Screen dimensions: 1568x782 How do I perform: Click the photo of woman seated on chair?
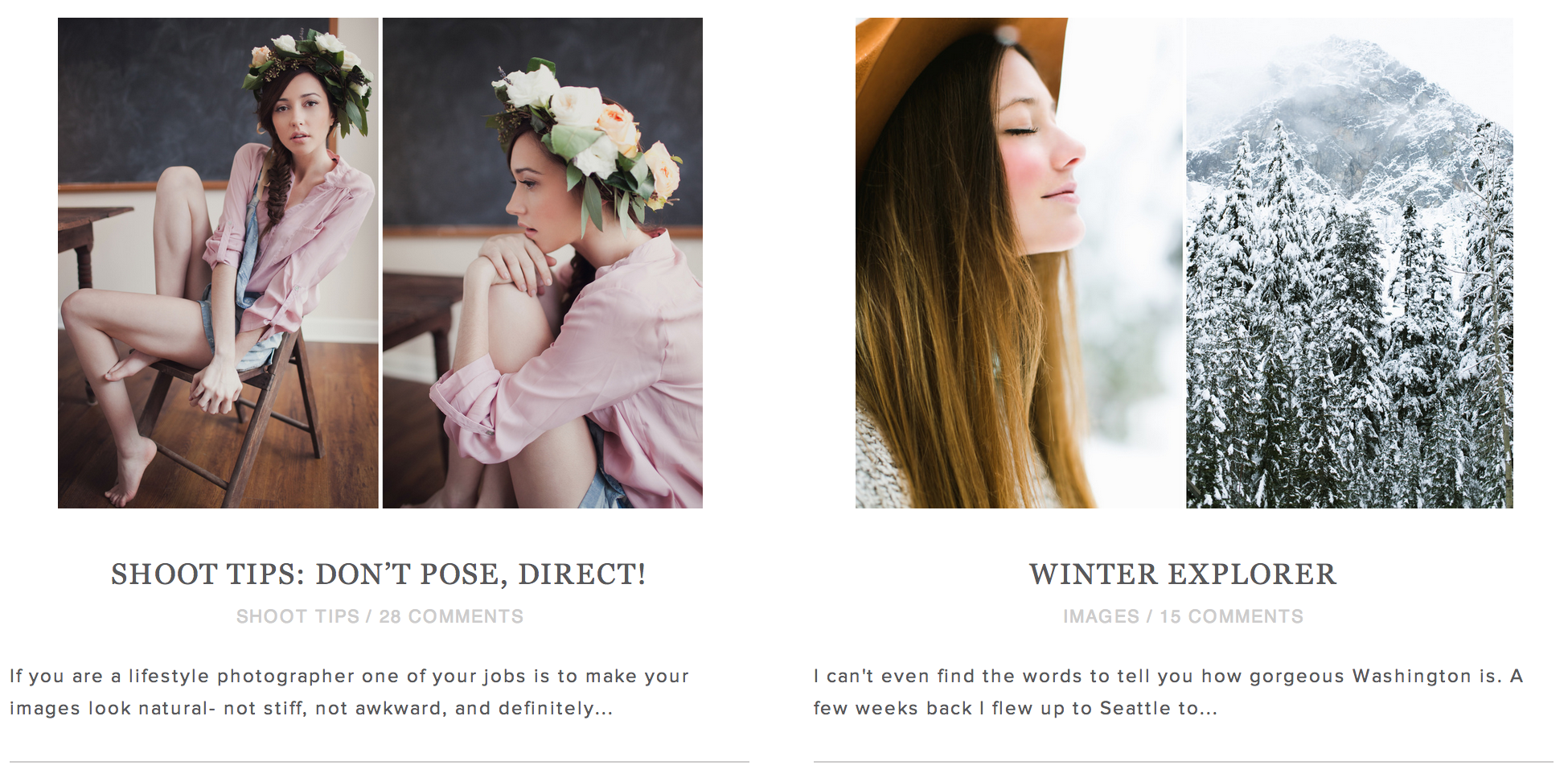[218, 263]
